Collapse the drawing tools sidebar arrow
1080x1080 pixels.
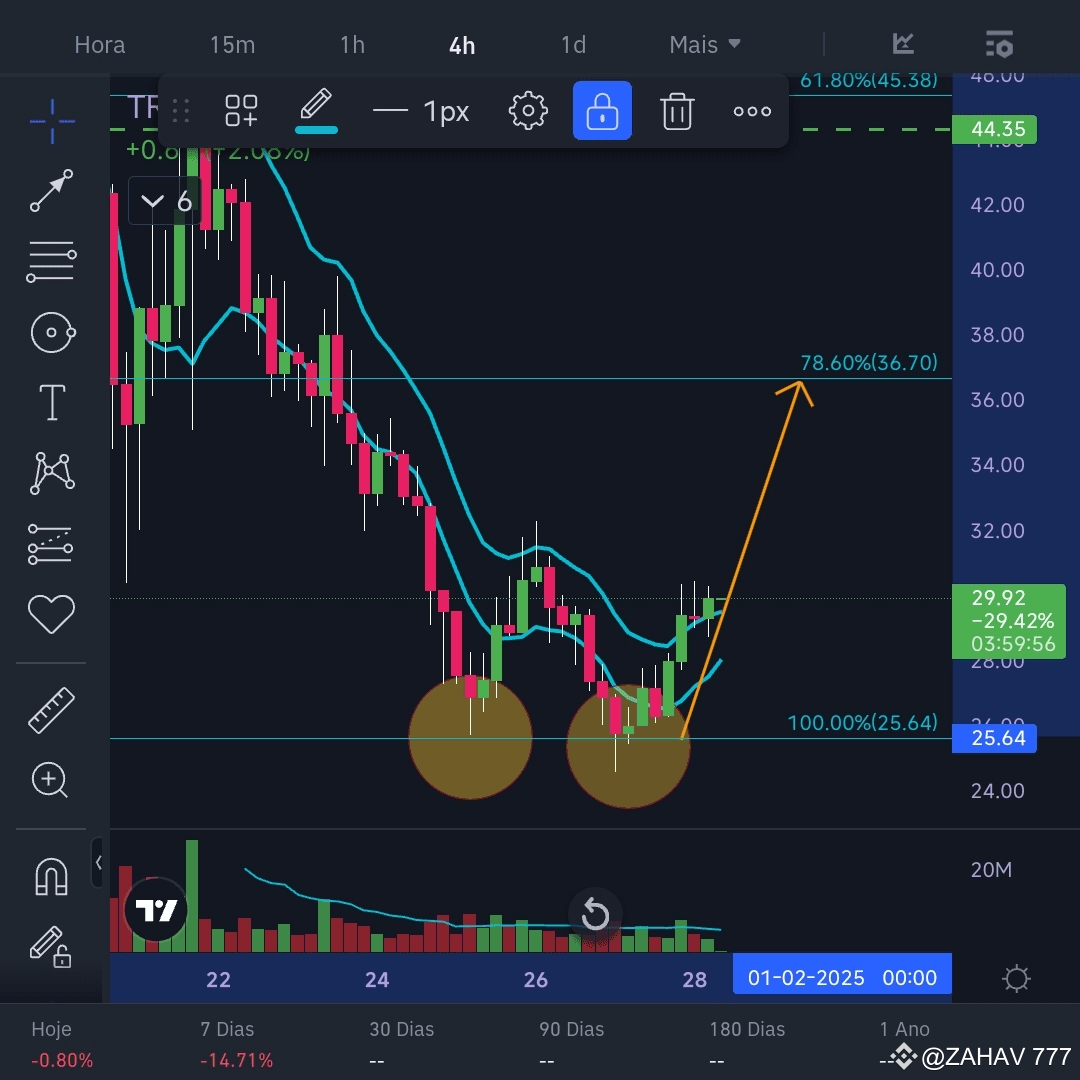coord(98,862)
